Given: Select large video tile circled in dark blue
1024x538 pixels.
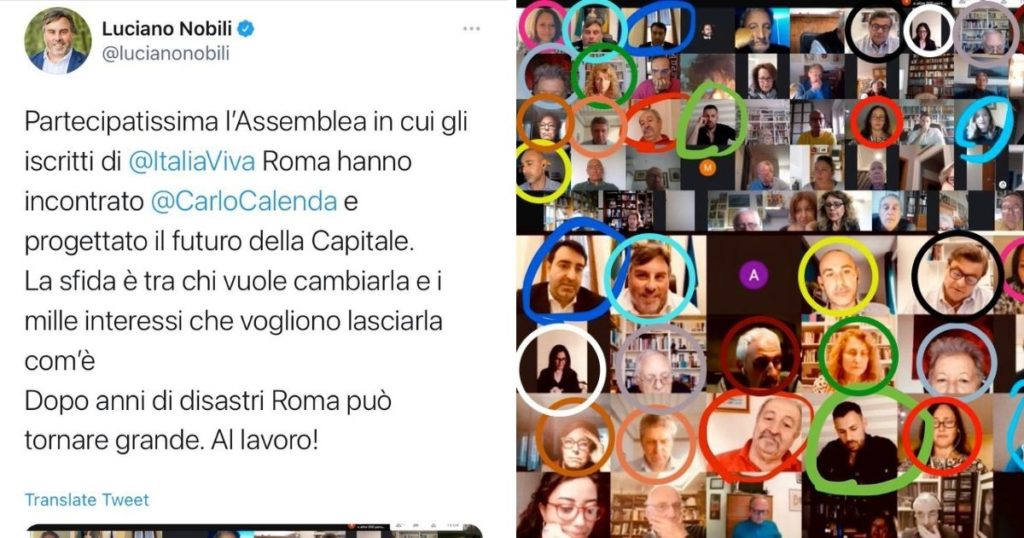Looking at the screenshot, I should click(x=564, y=276).
